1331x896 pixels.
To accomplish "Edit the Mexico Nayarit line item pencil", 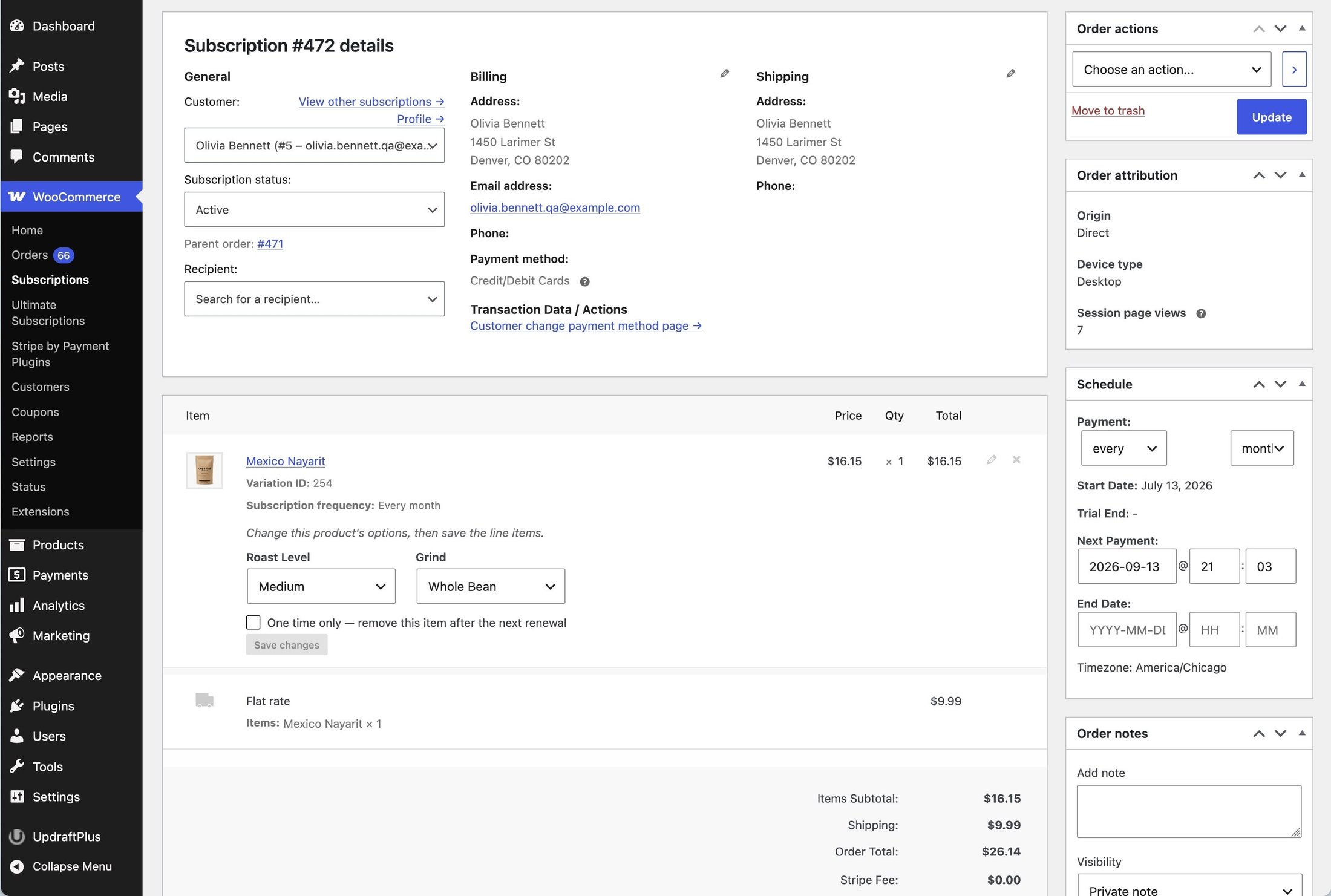I will [992, 460].
